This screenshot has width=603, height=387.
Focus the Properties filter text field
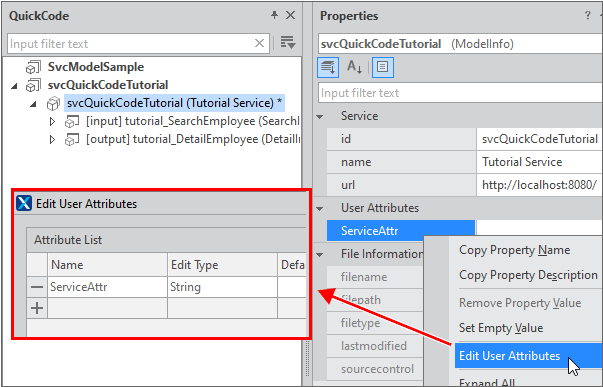[x=460, y=93]
